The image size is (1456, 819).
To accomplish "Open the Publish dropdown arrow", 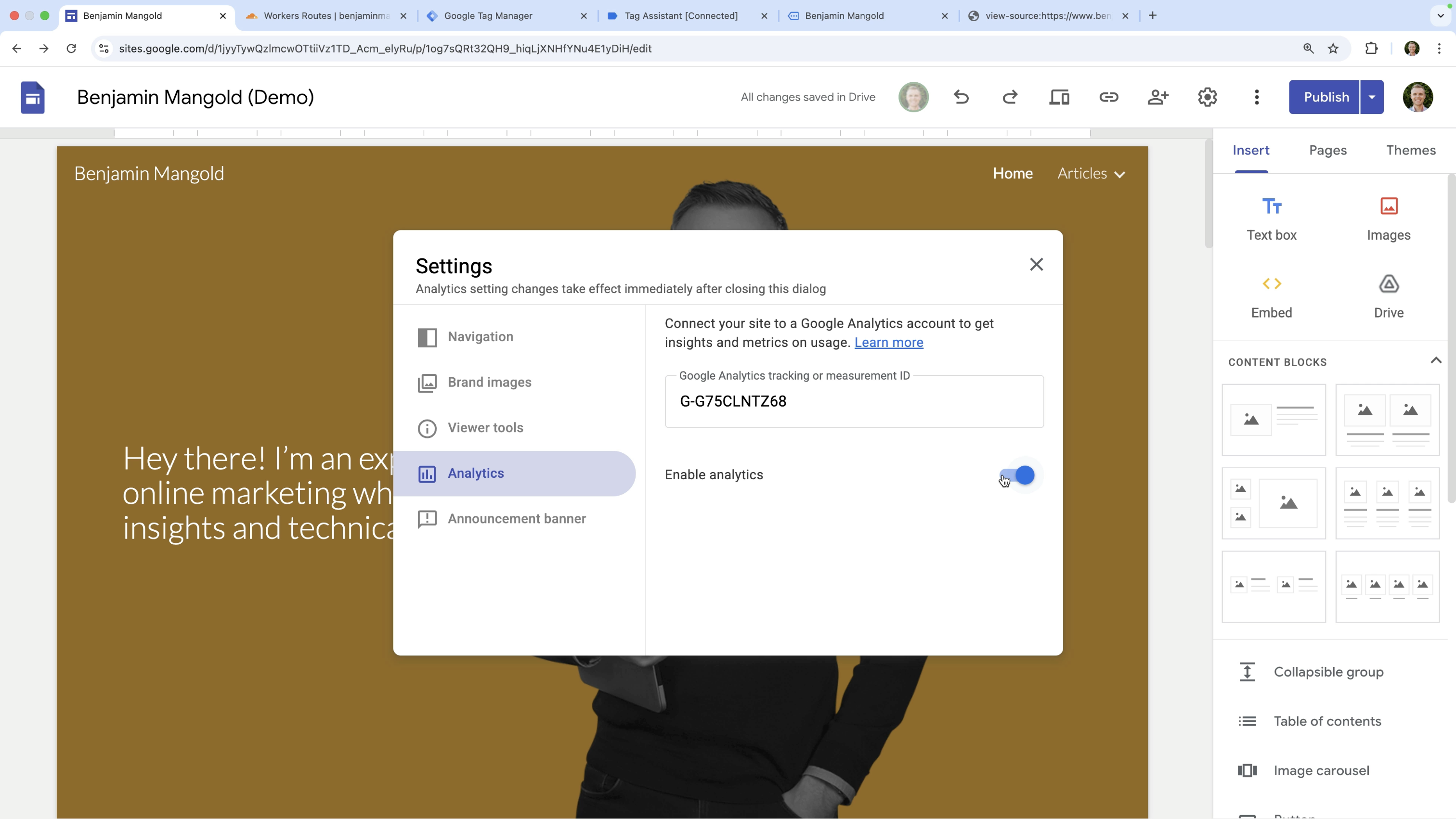I will click(1372, 97).
